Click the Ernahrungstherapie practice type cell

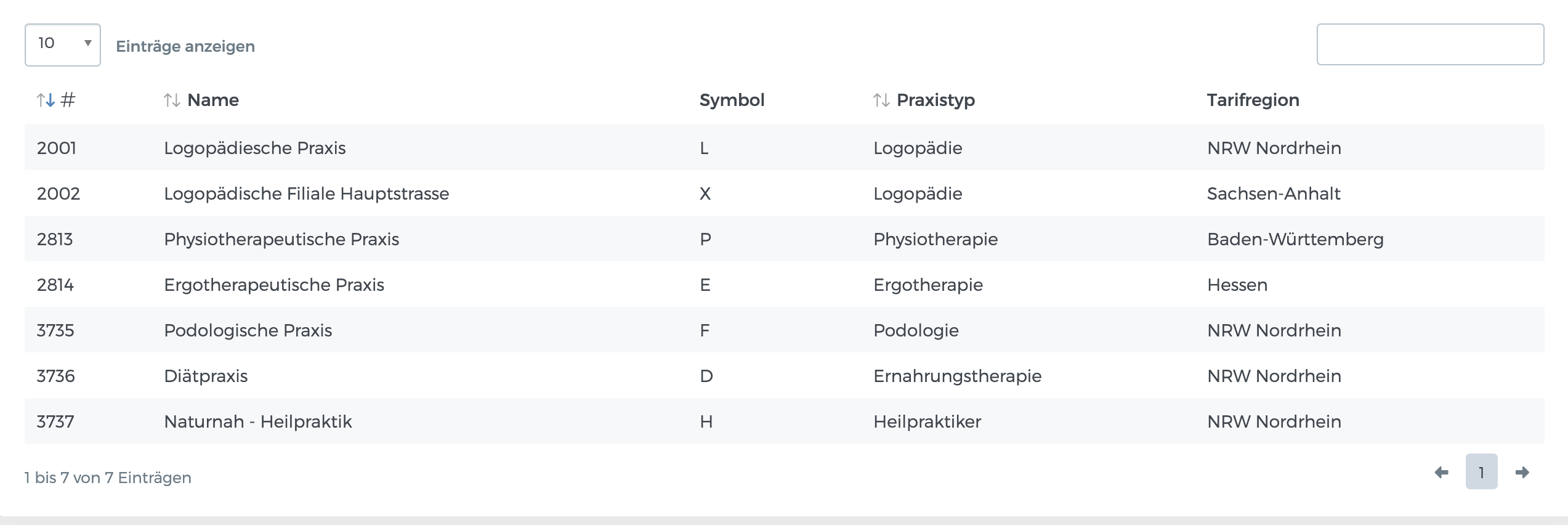(957, 376)
